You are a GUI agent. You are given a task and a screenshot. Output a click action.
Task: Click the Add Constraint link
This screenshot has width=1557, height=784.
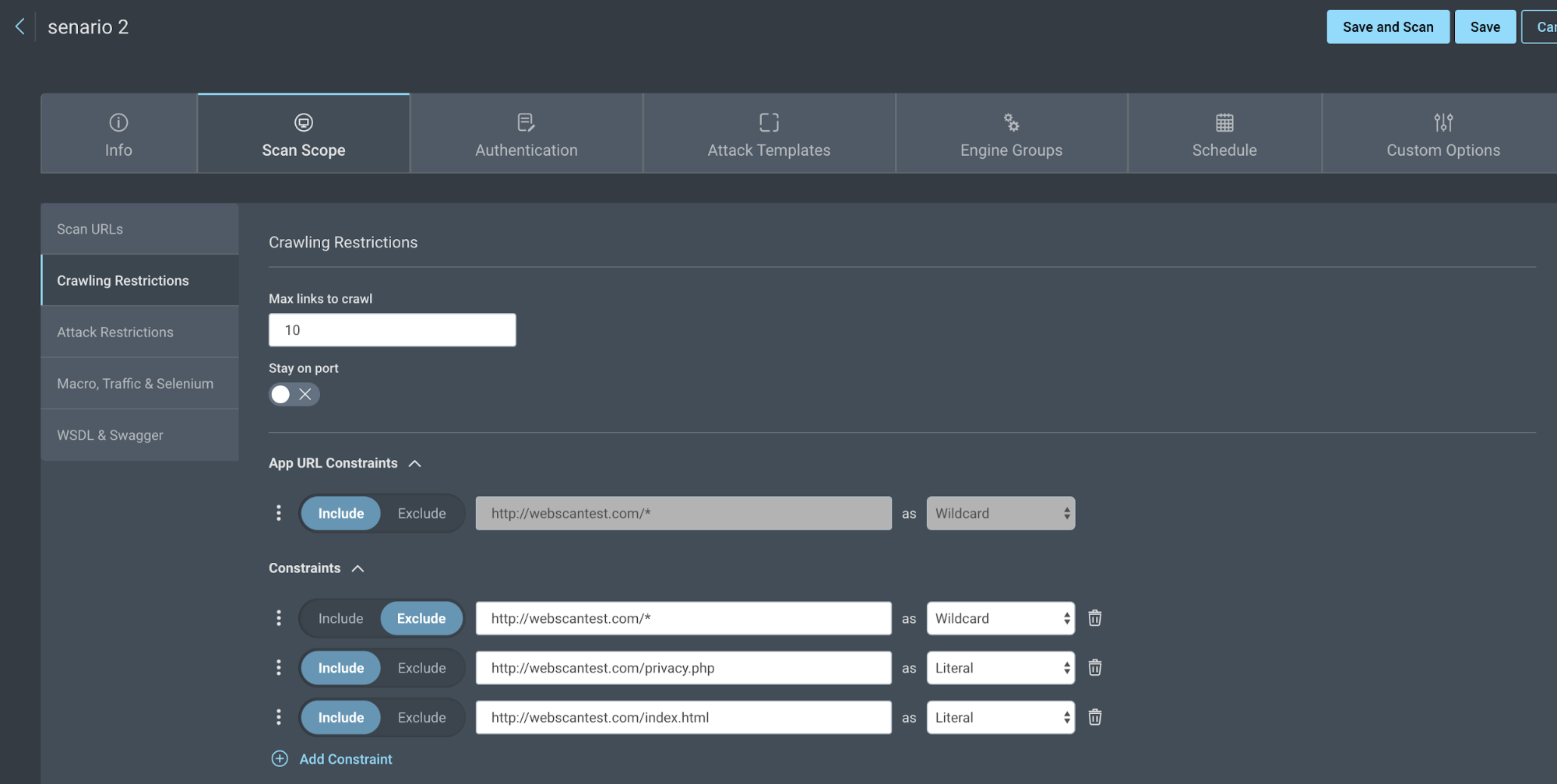[346, 759]
